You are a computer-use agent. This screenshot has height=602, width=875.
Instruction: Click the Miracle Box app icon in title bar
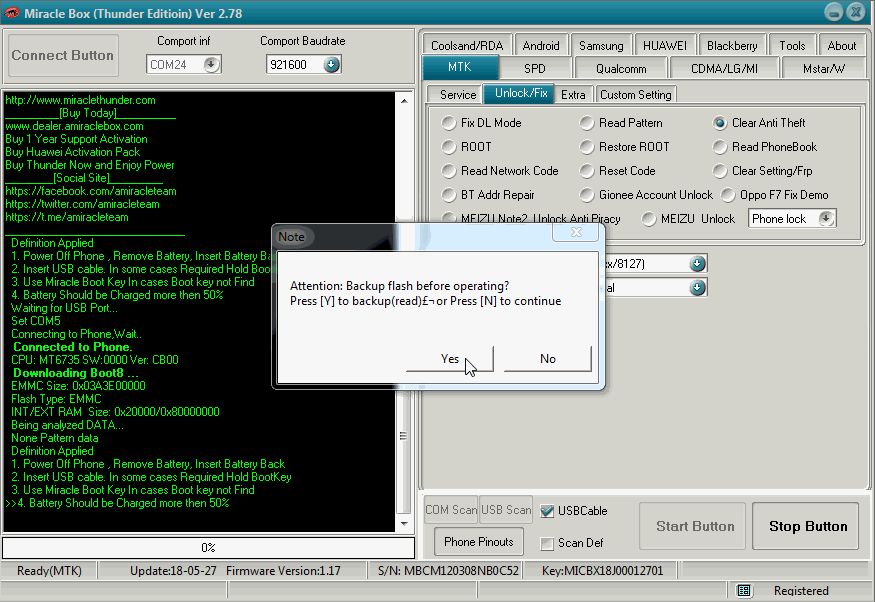12,13
